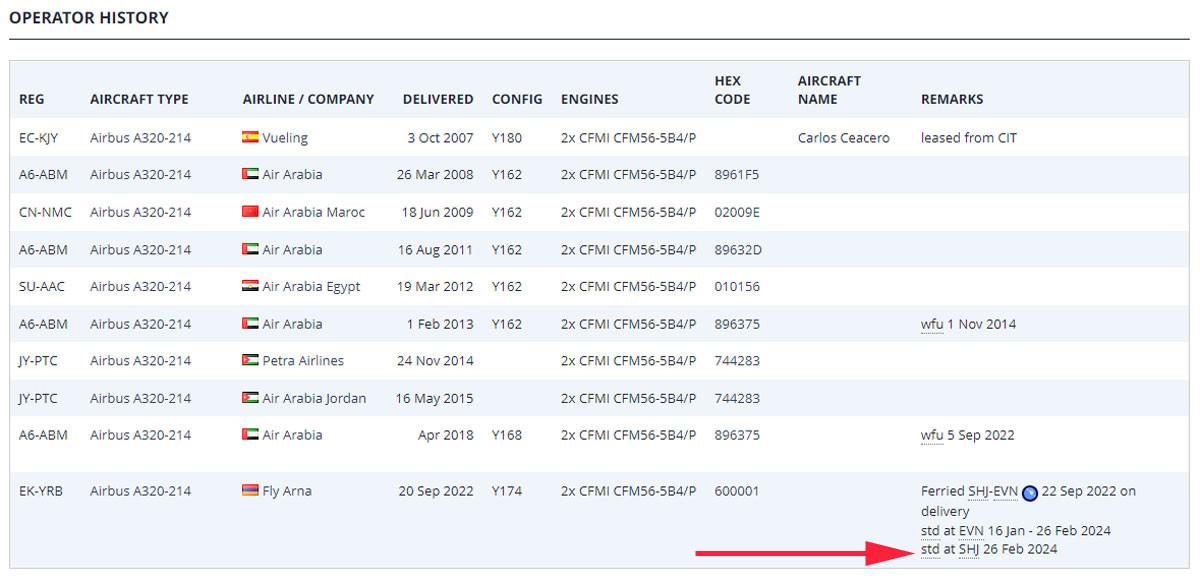Click the wfu abbreviation dated 5 Sep 2022
This screenshot has height=579, width=1200.
coord(932,435)
